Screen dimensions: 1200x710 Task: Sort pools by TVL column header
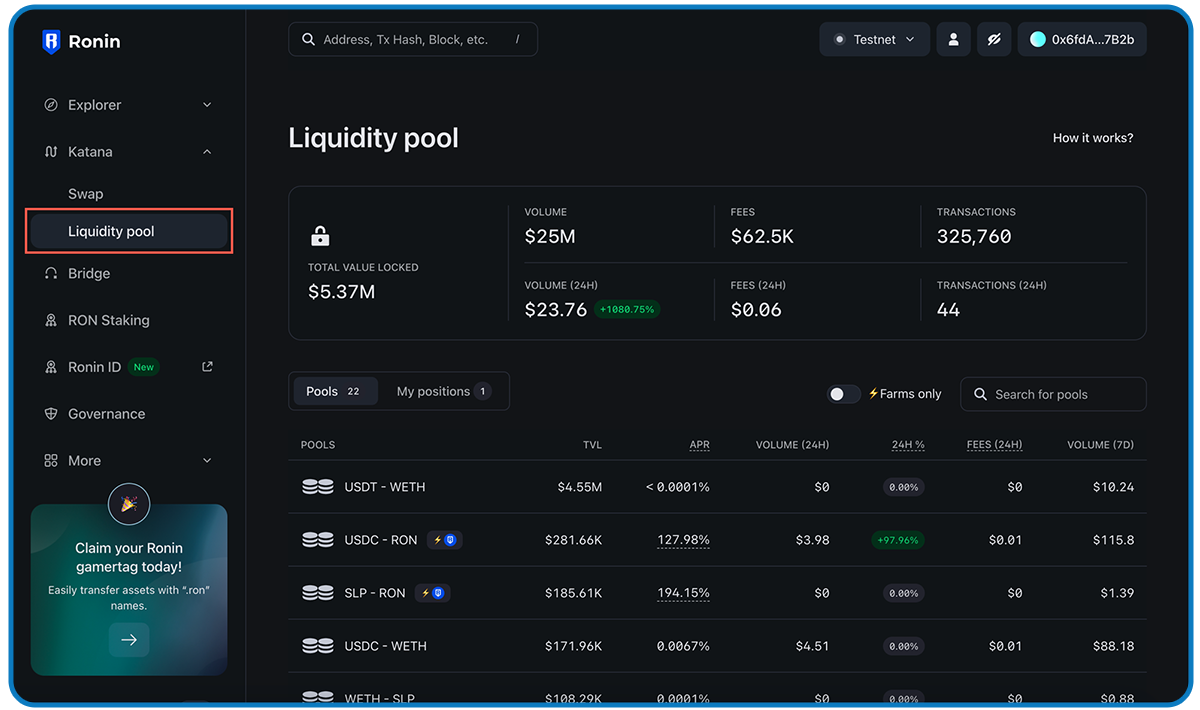pos(592,445)
